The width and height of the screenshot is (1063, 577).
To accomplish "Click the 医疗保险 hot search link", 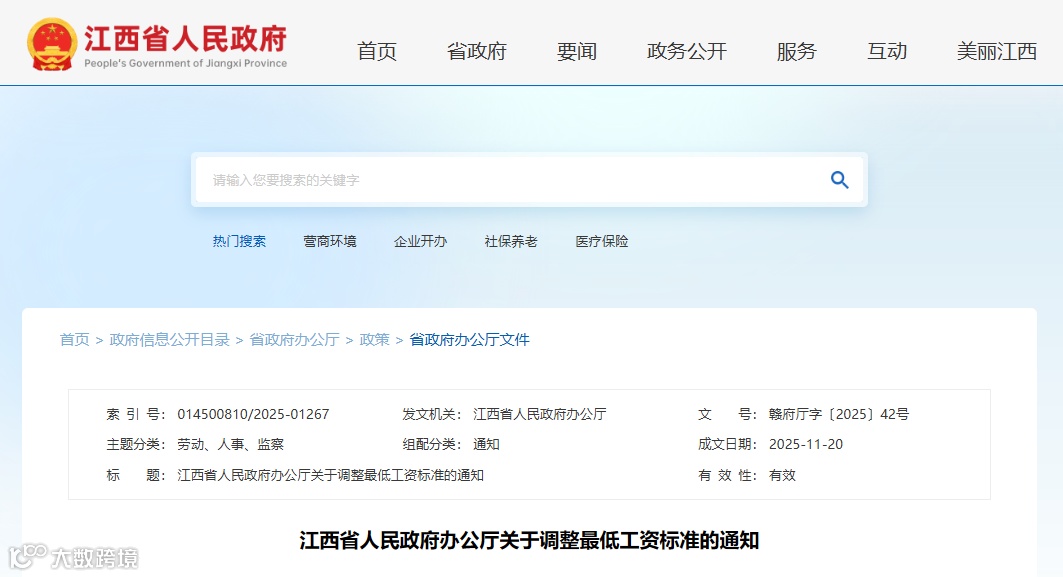I will click(x=602, y=241).
